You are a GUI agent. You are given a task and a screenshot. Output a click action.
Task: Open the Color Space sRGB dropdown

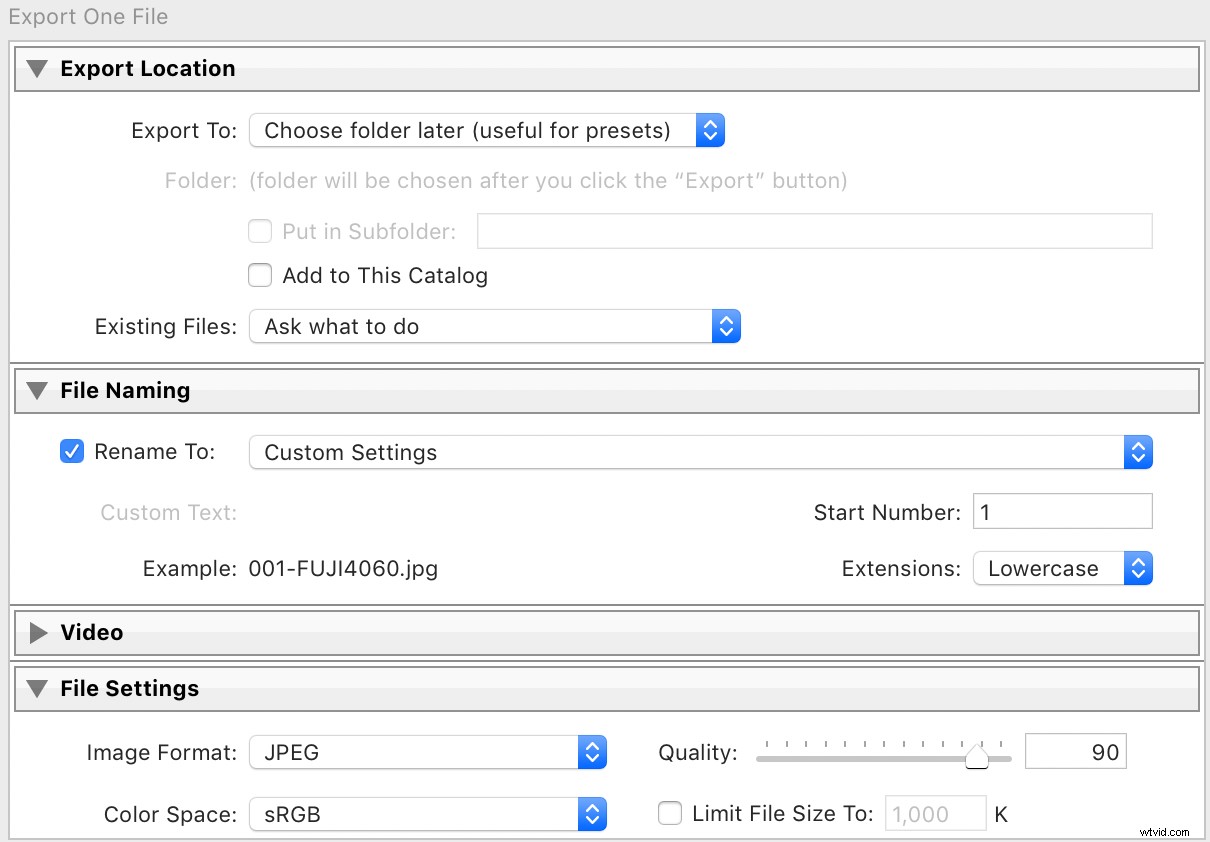427,815
